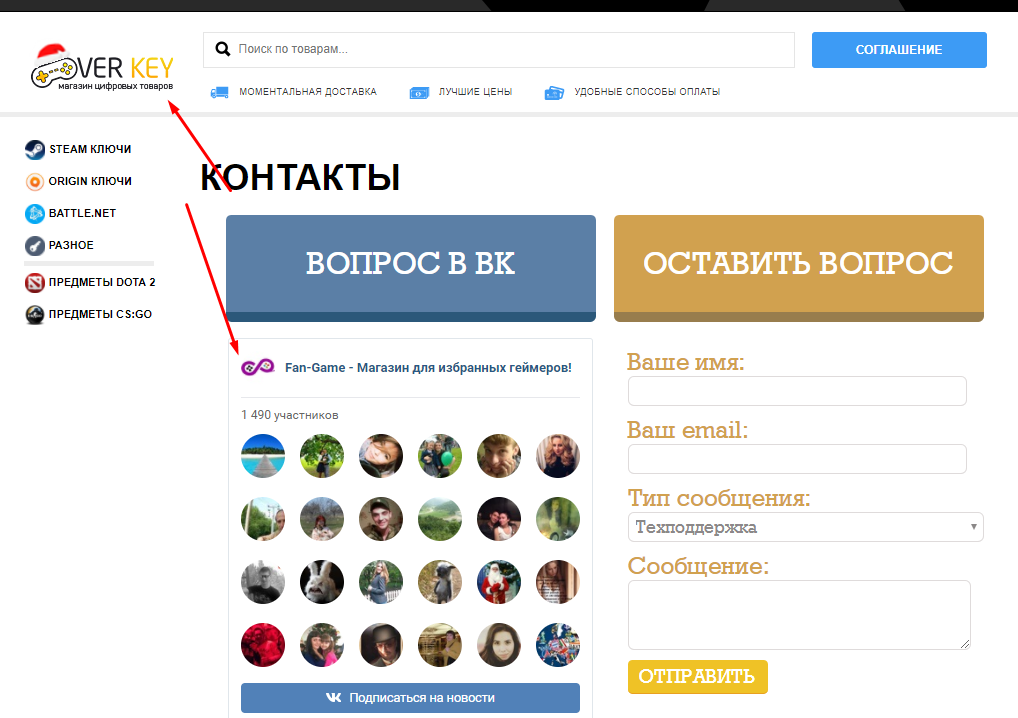Click the delivery truck icon
This screenshot has height=718, width=1018.
point(219,92)
